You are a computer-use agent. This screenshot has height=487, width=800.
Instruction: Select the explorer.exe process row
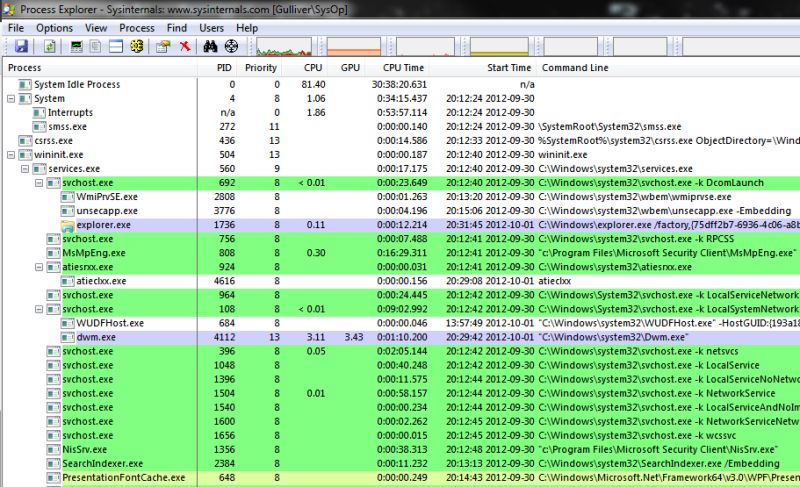tap(402, 225)
